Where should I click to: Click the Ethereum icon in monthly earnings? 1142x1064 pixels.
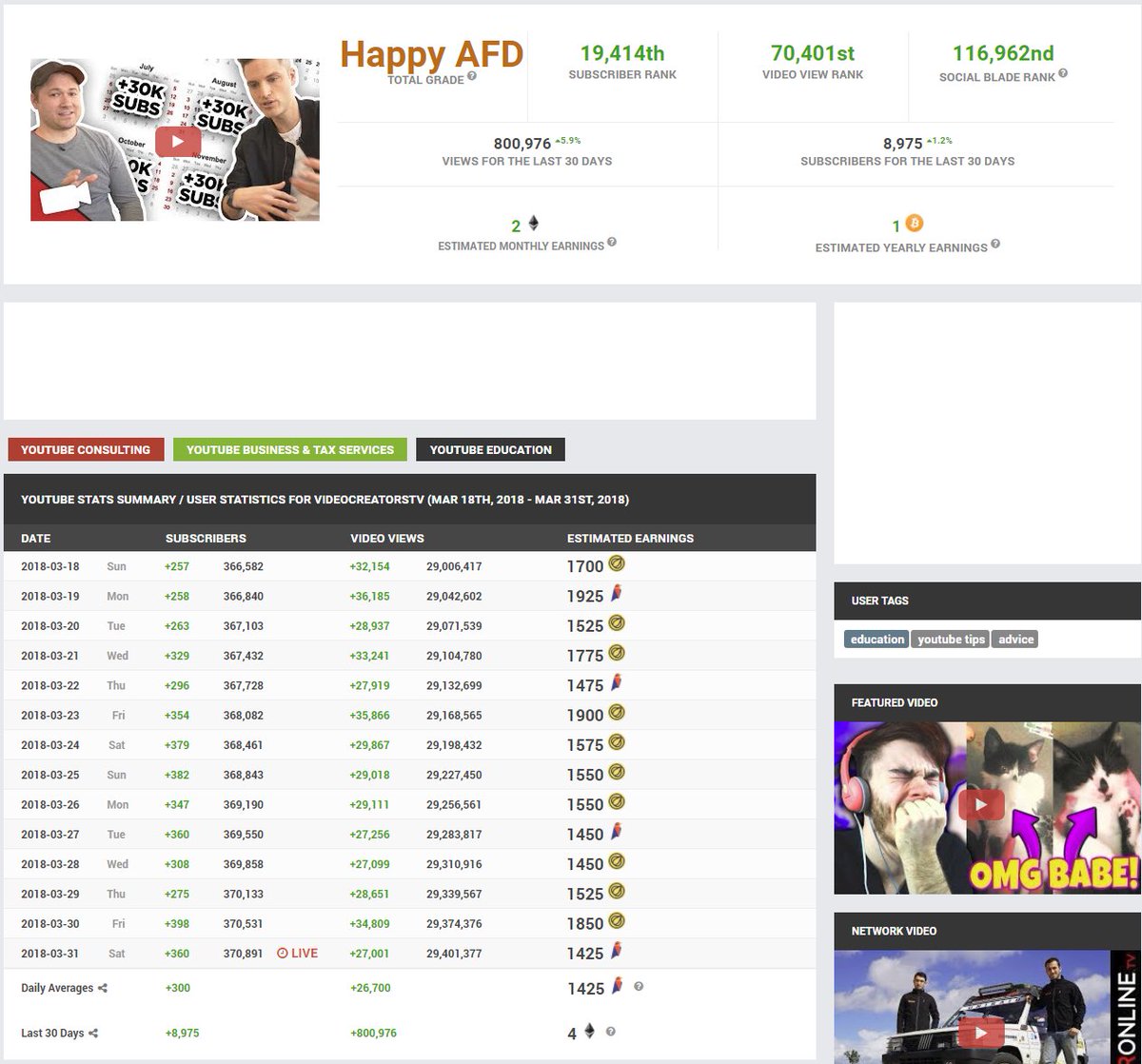coord(533,224)
